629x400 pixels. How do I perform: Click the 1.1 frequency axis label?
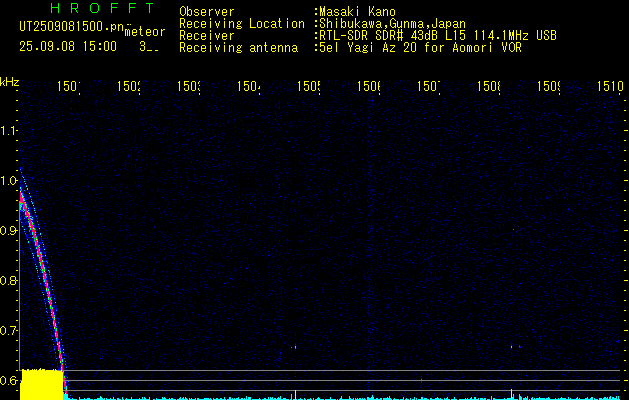click(x=8, y=131)
